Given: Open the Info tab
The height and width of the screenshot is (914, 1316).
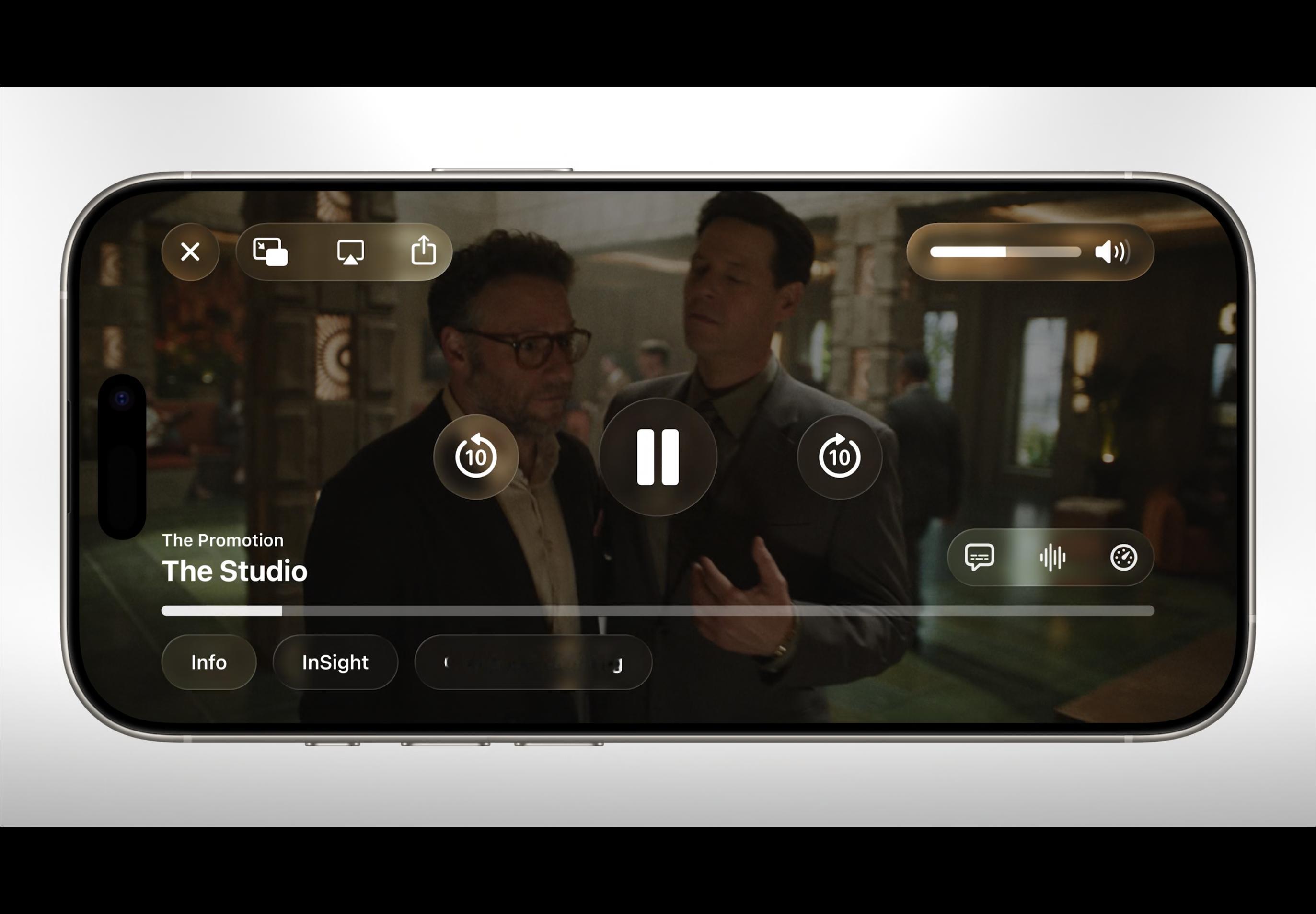Looking at the screenshot, I should coord(208,662).
